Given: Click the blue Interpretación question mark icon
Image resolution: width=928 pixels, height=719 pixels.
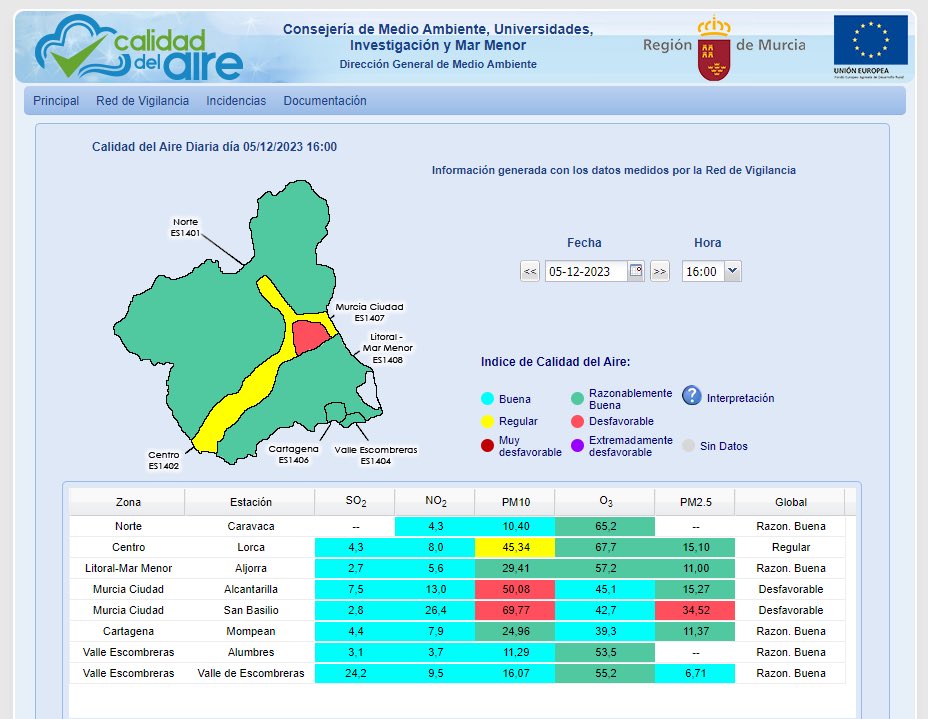Looking at the screenshot, I should point(691,395).
